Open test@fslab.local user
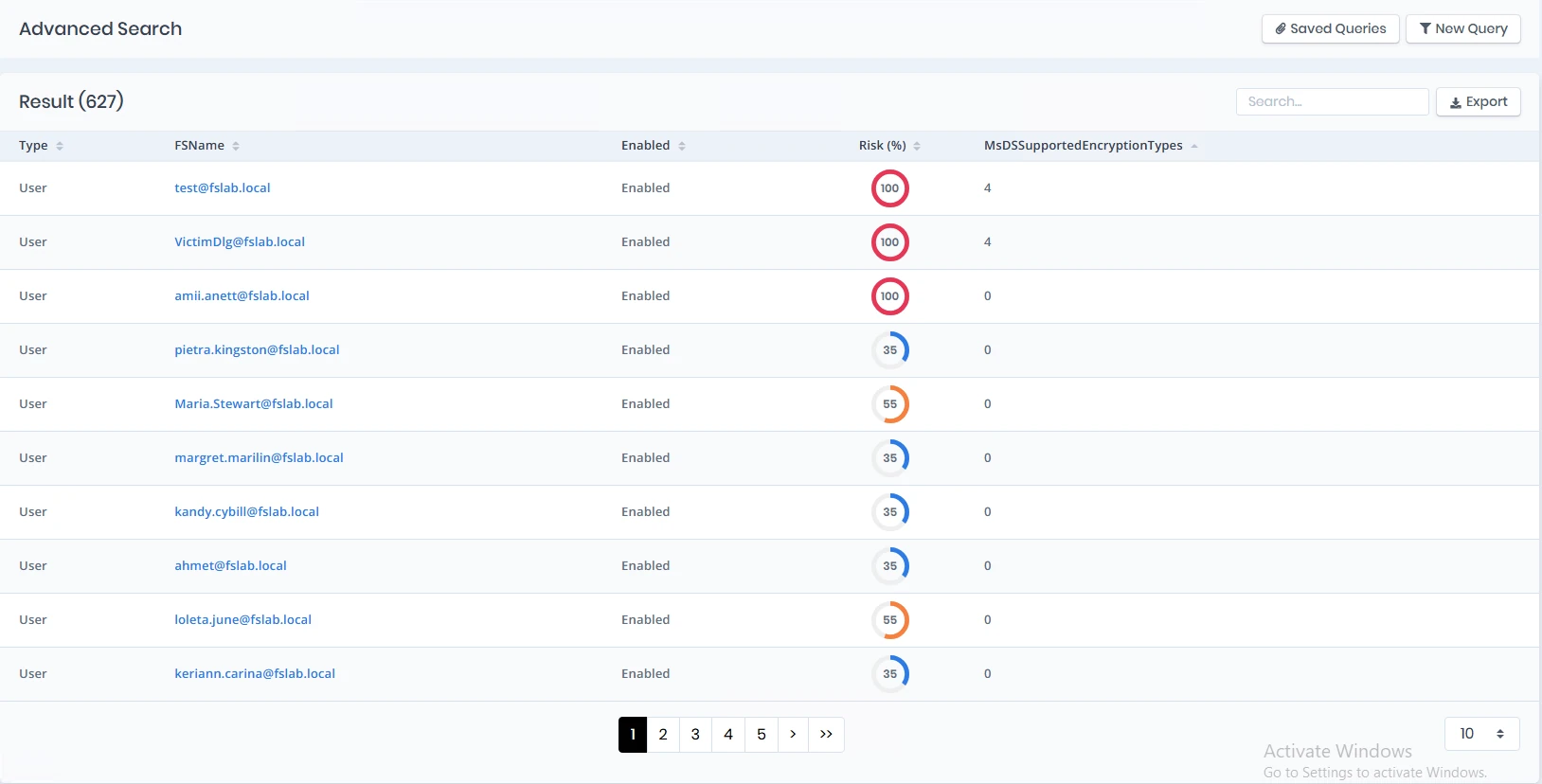1542x784 pixels. point(223,187)
